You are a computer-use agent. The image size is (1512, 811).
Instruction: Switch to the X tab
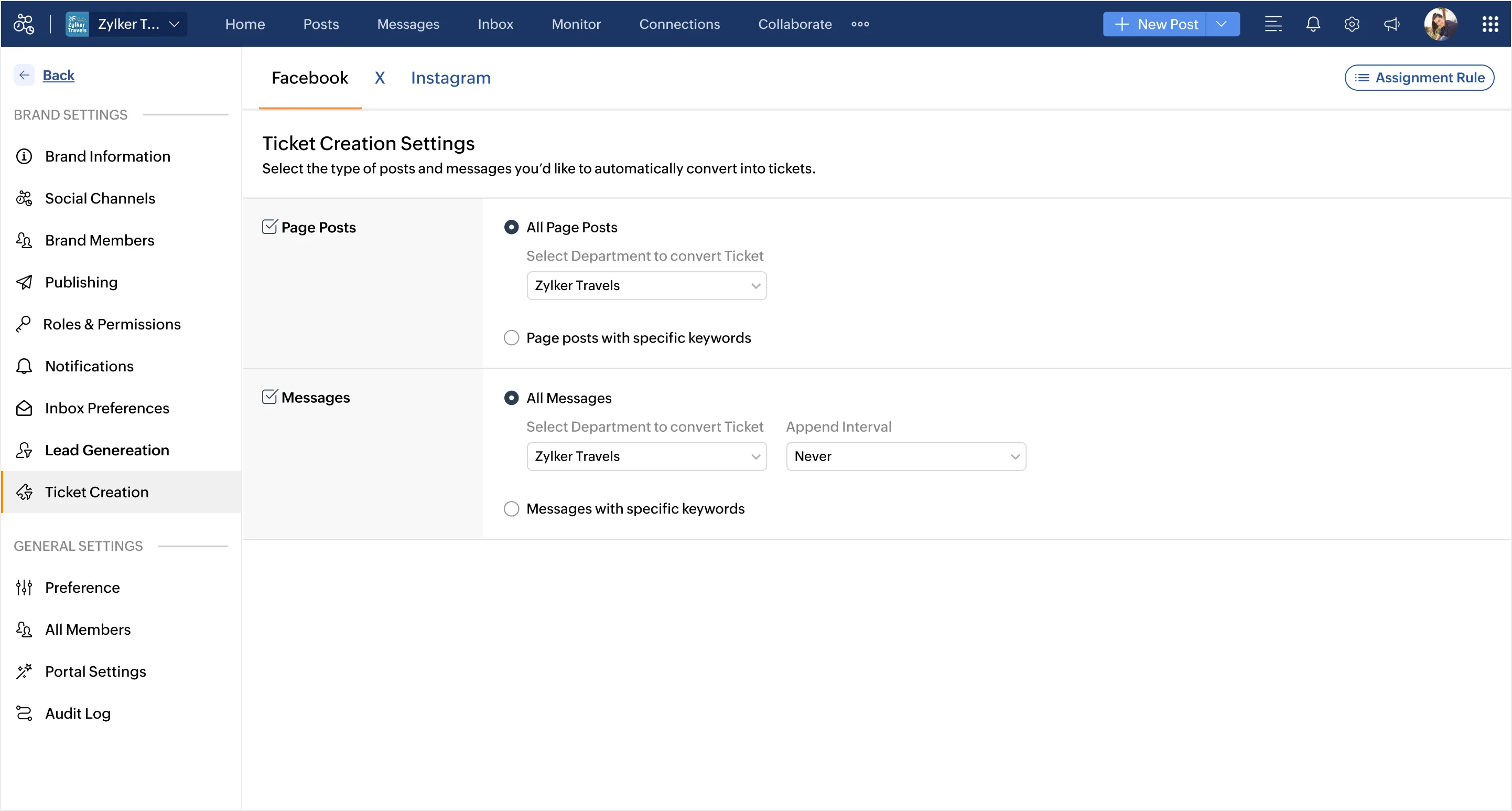tap(380, 78)
